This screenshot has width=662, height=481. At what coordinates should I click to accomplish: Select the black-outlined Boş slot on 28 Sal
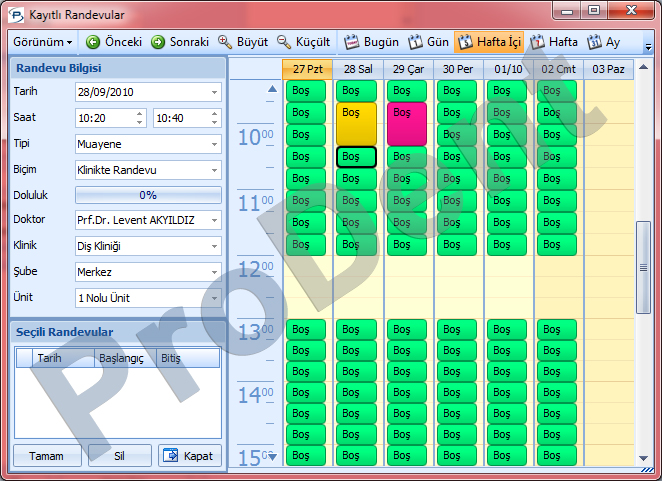tap(356, 157)
